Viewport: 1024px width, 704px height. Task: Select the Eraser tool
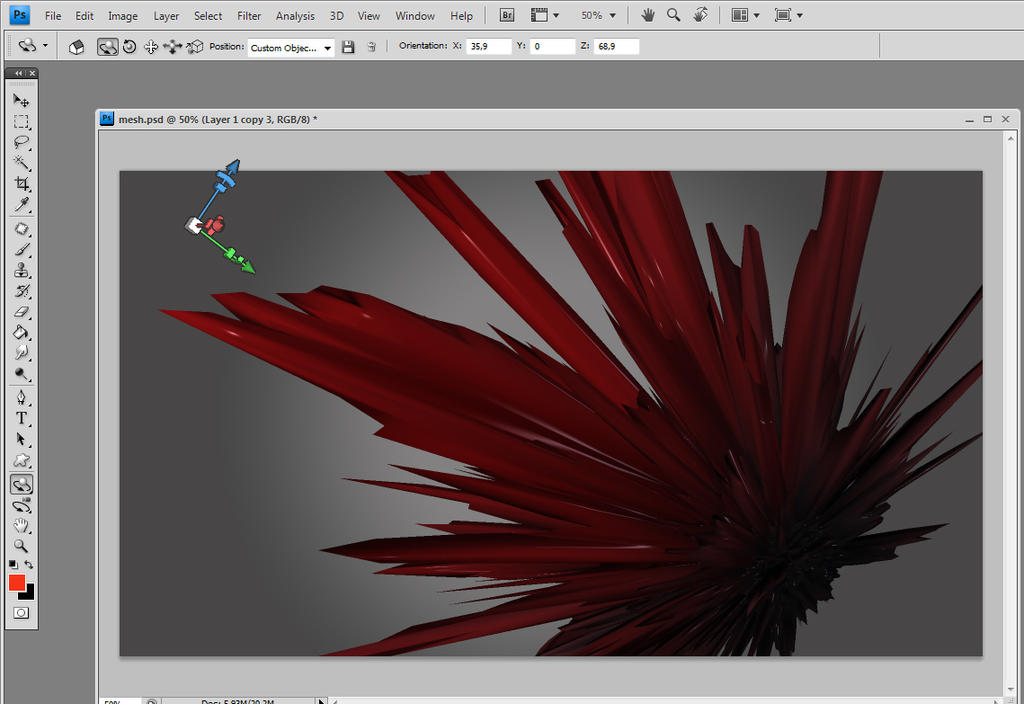[x=21, y=312]
